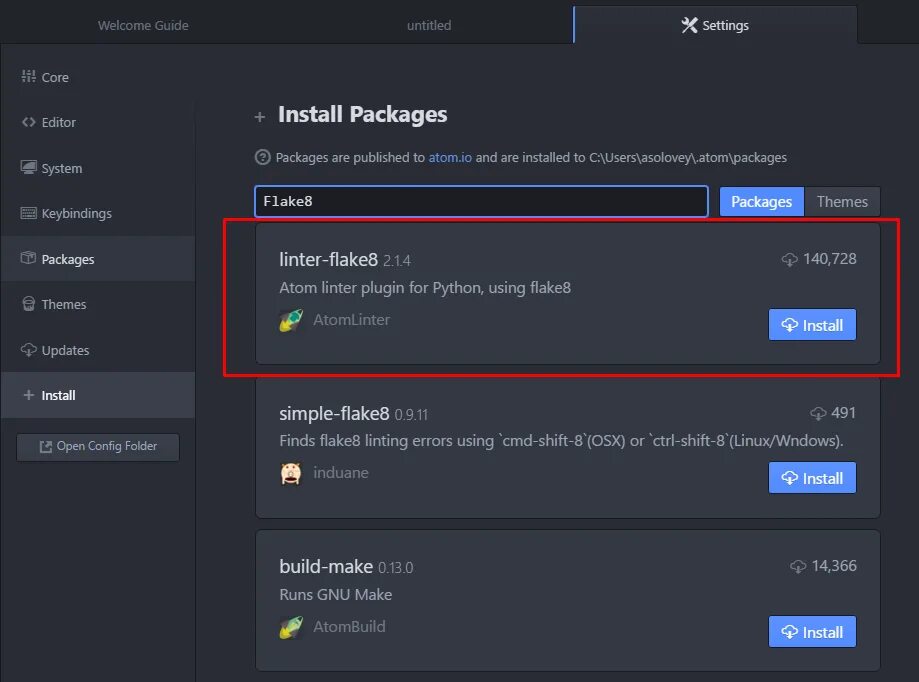Open the linter-flake8 package title
This screenshot has height=682, width=919.
(x=328, y=259)
